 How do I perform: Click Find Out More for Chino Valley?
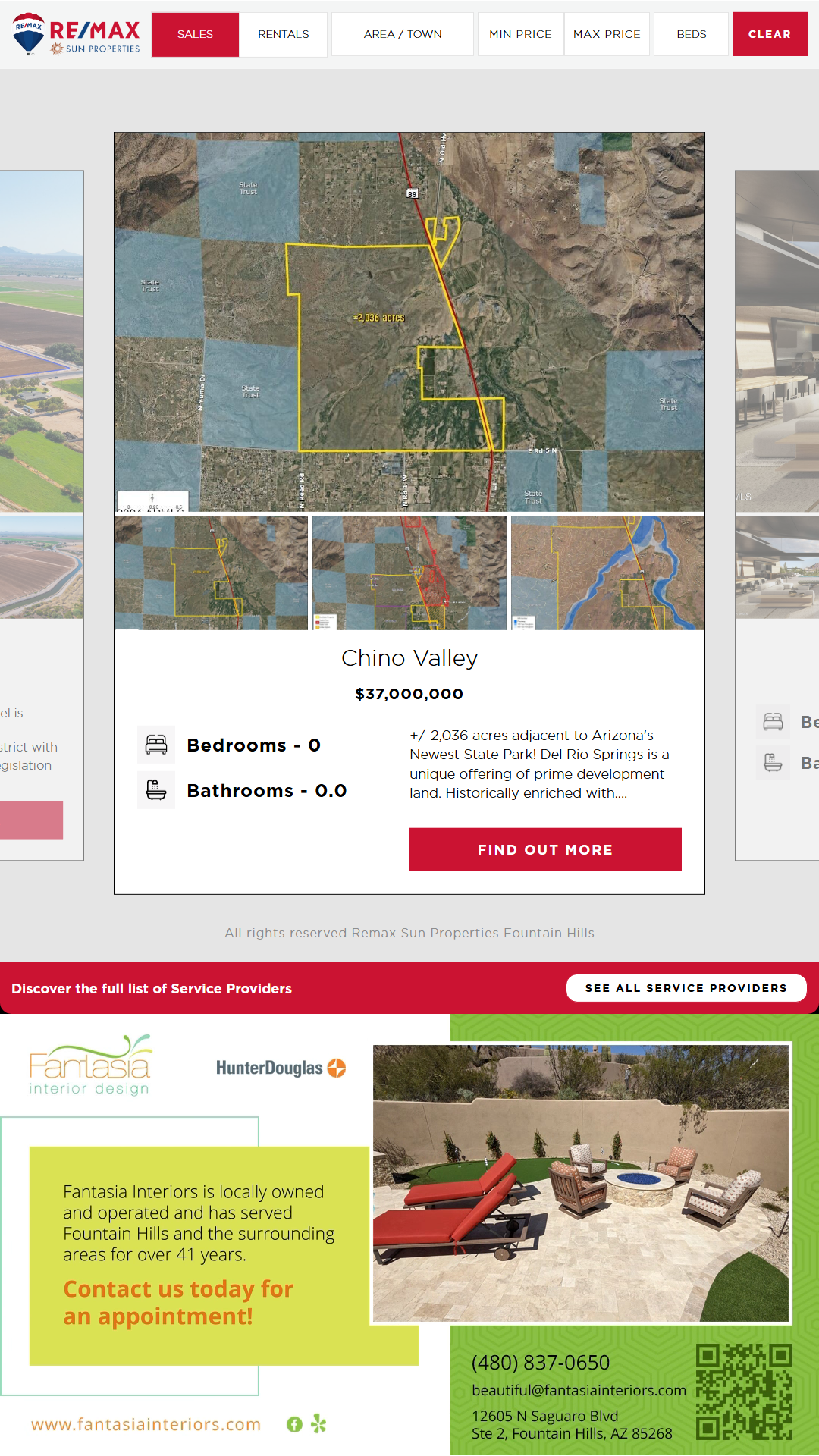click(x=545, y=849)
